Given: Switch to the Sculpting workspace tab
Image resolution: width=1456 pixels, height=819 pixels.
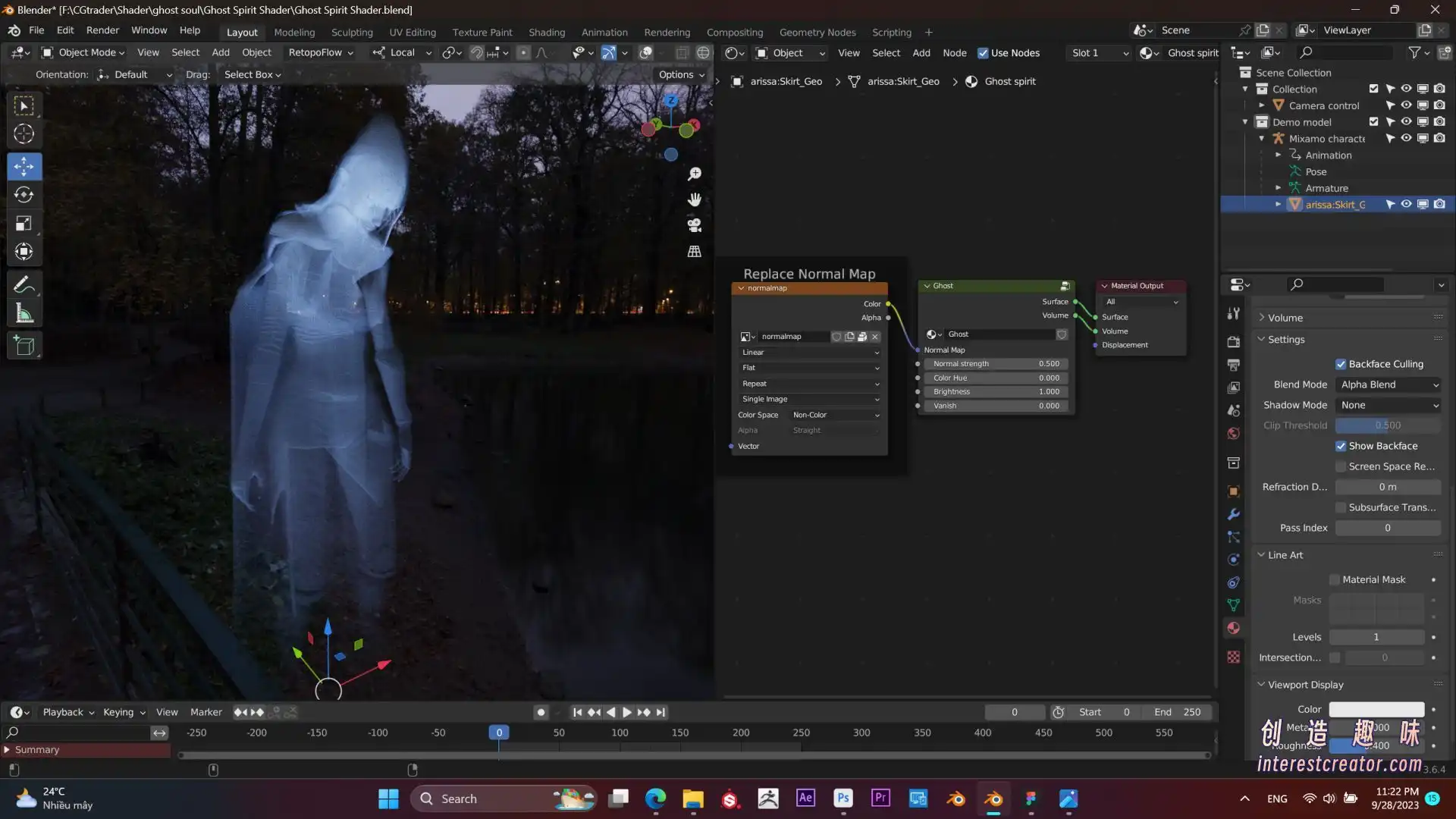Looking at the screenshot, I should [x=352, y=32].
